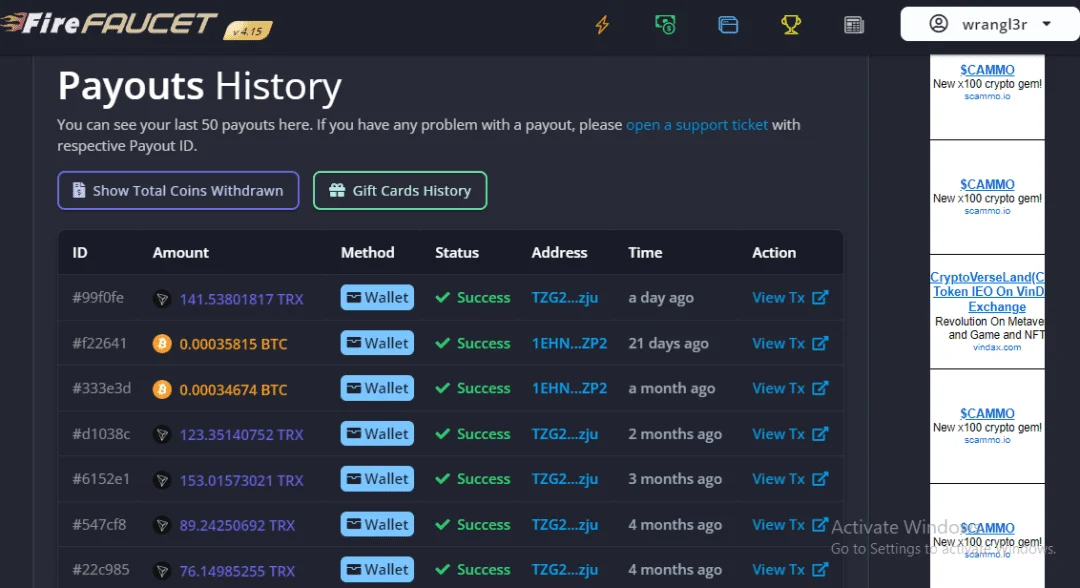Image resolution: width=1080 pixels, height=588 pixels.
Task: Click Wallet badge in row #6152e1
Action: 377,479
